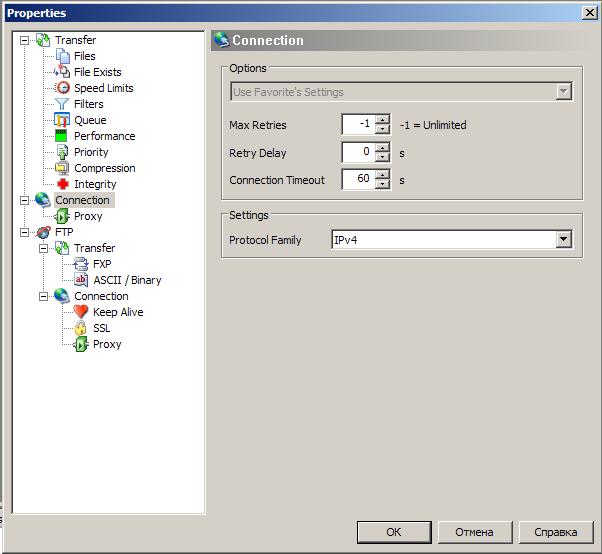Increase Connection Timeout with the up arrow
Screen dimensions: 602x554
pyautogui.click(x=382, y=175)
